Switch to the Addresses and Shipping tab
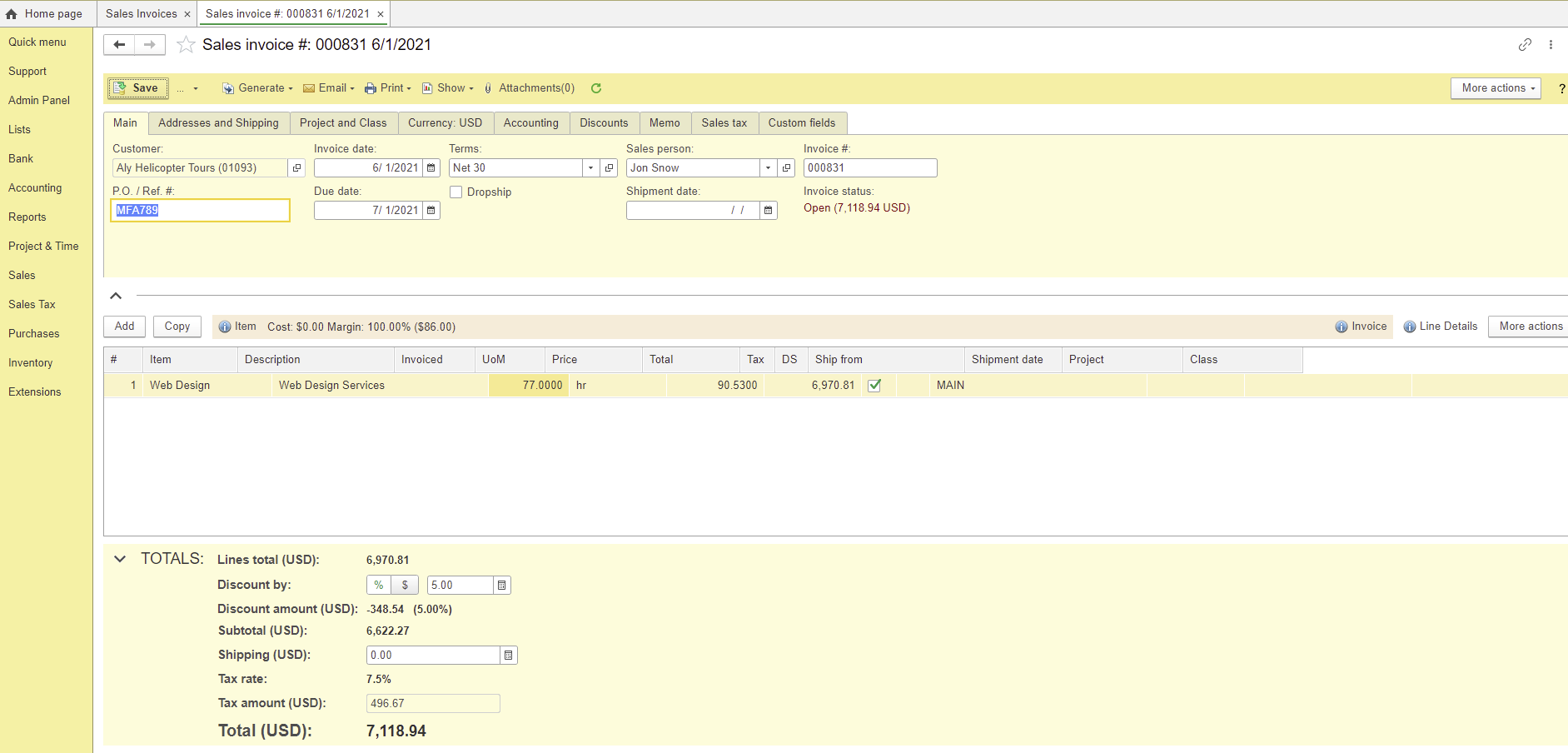The image size is (1568, 753). click(219, 123)
